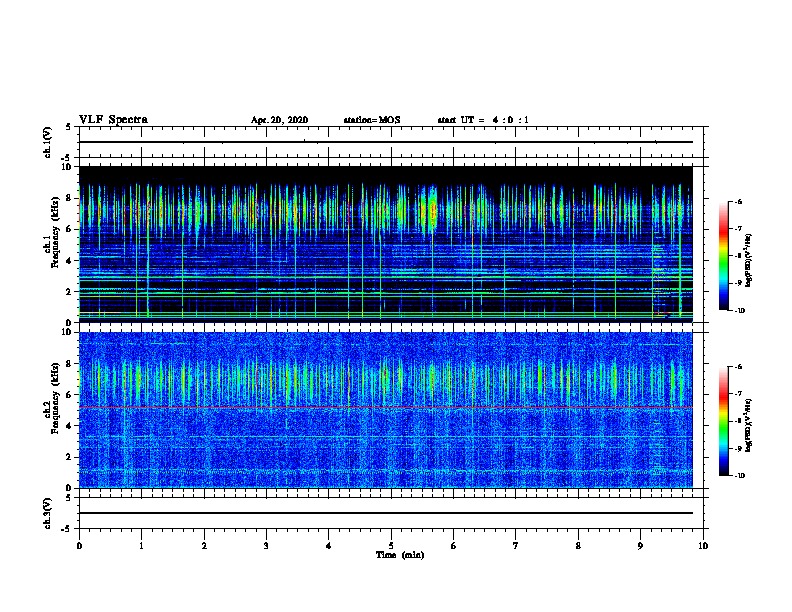792x612 pixels.
Task: Click the ch.1 spectrogram color scale bar
Action: (x=723, y=256)
